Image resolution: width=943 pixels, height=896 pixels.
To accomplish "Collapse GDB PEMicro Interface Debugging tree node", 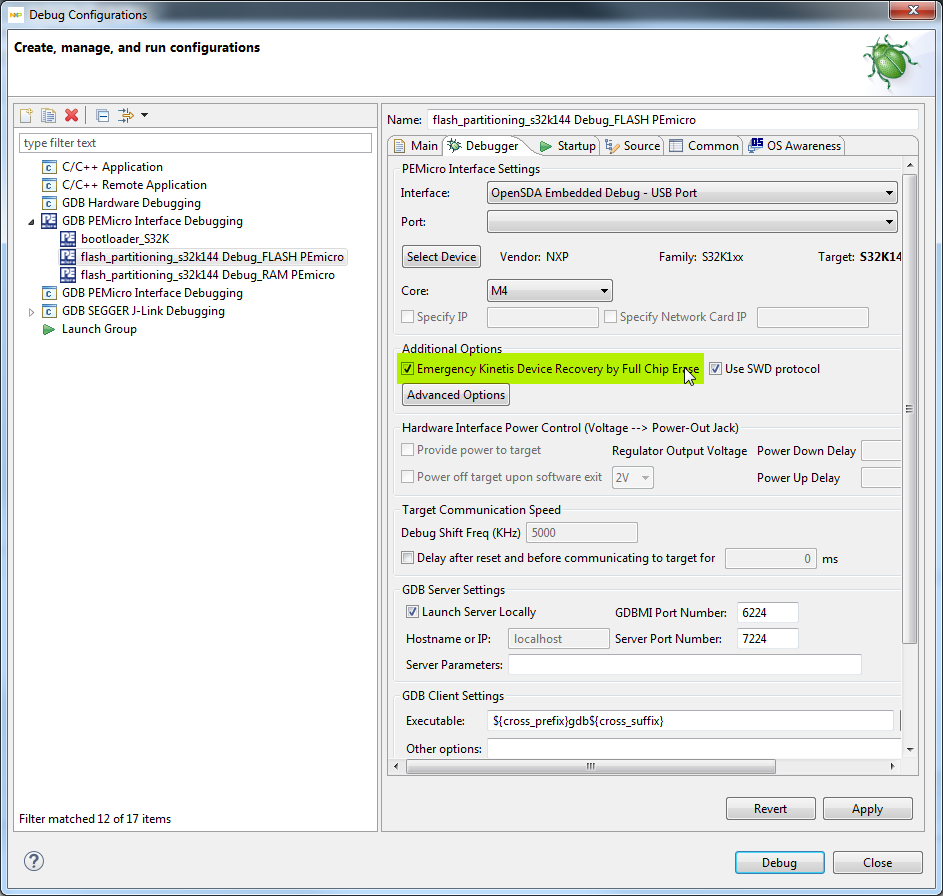I will (31, 222).
